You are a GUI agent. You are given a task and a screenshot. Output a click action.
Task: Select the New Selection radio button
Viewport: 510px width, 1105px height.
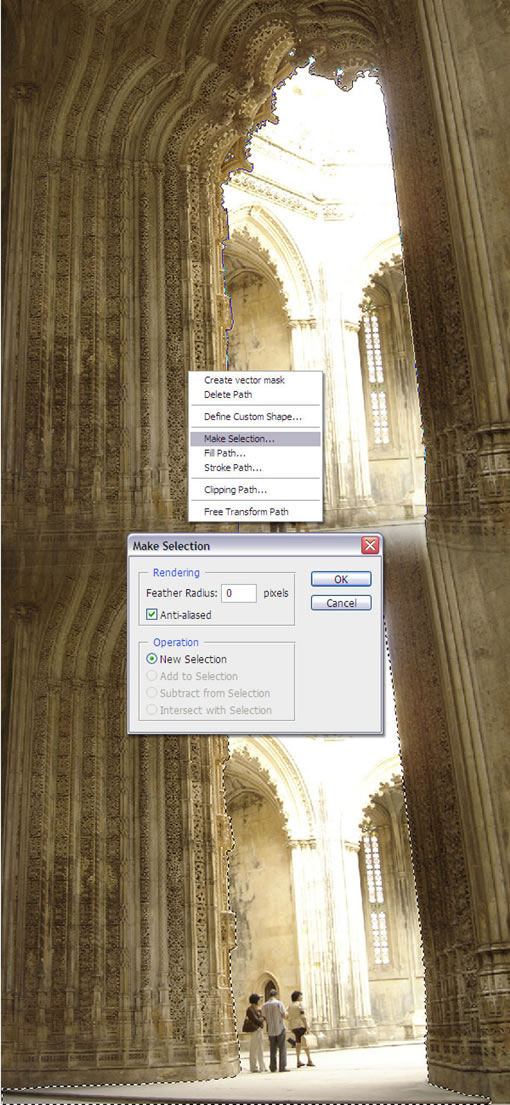click(x=151, y=660)
